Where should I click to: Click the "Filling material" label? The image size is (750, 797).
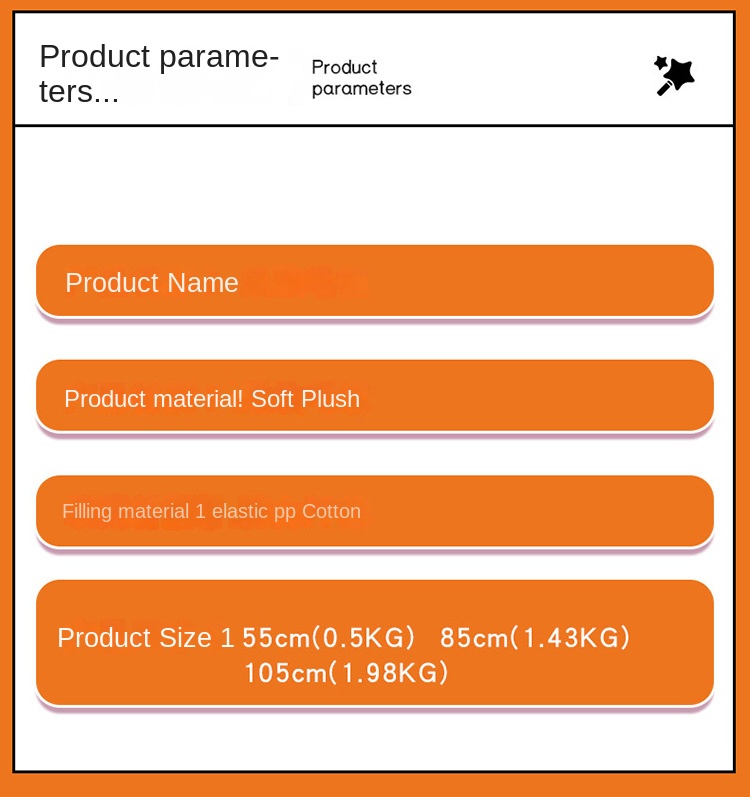[x=126, y=512]
